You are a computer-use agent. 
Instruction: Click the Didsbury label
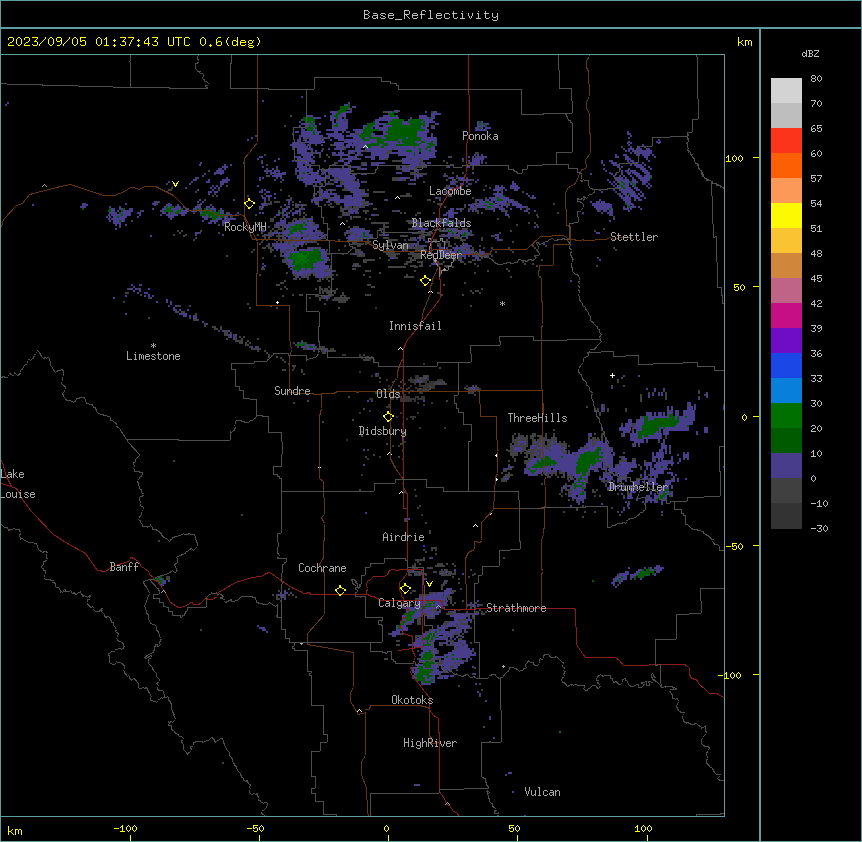383,431
